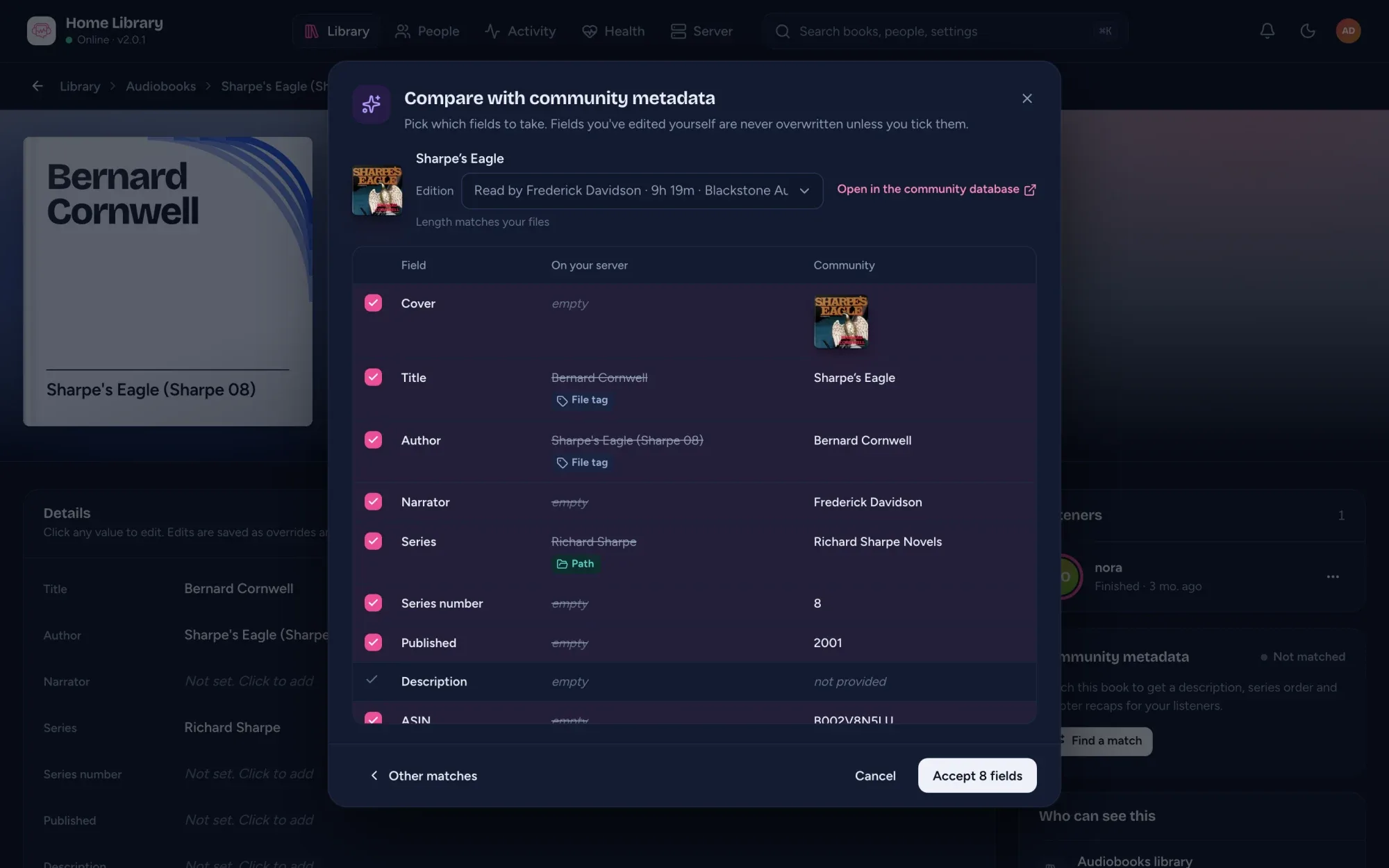1389x868 pixels.
Task: Untick the Author field checkbox
Action: pyautogui.click(x=373, y=440)
